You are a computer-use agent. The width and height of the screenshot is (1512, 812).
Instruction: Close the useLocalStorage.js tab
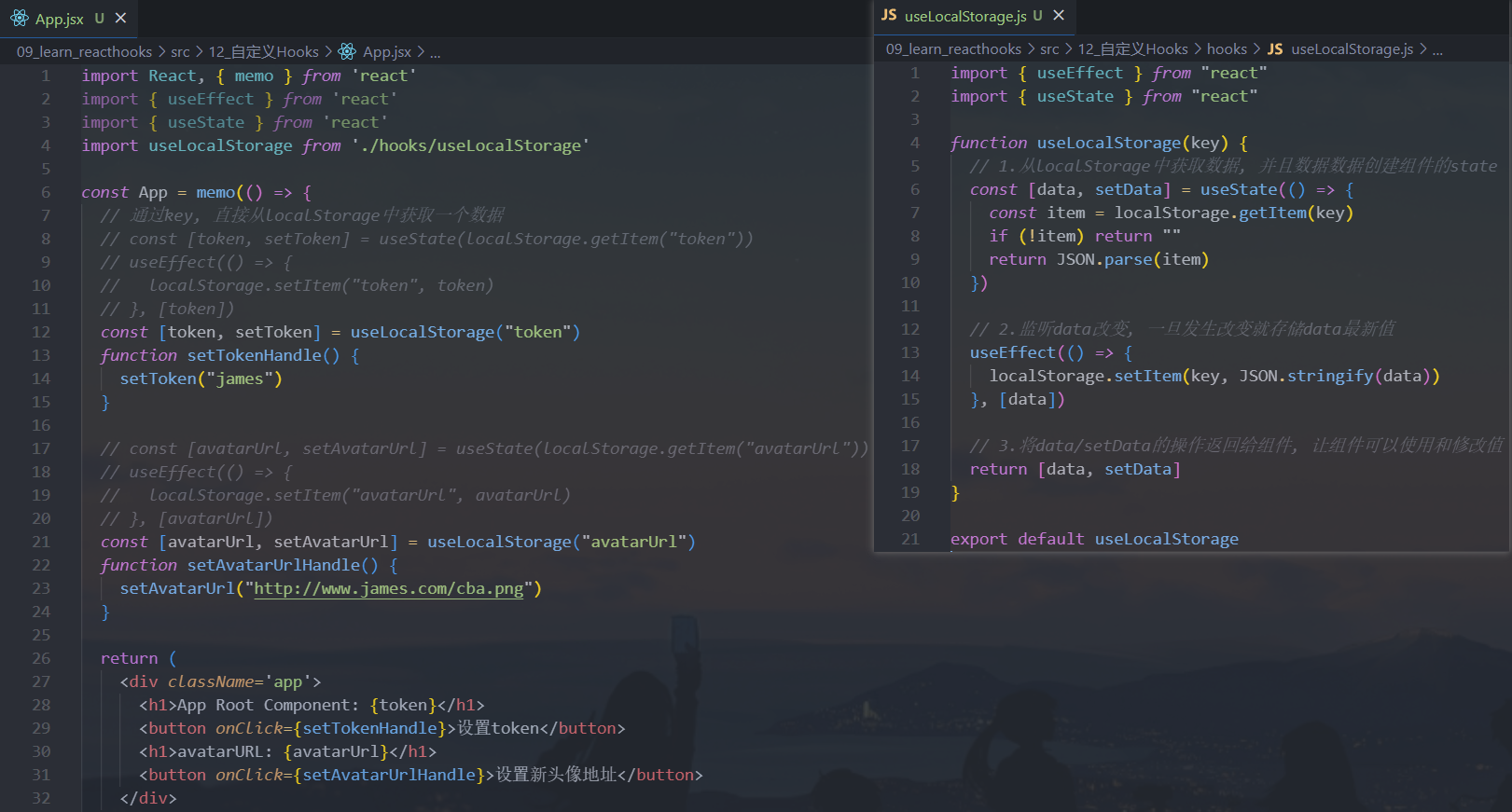[x=1059, y=15]
